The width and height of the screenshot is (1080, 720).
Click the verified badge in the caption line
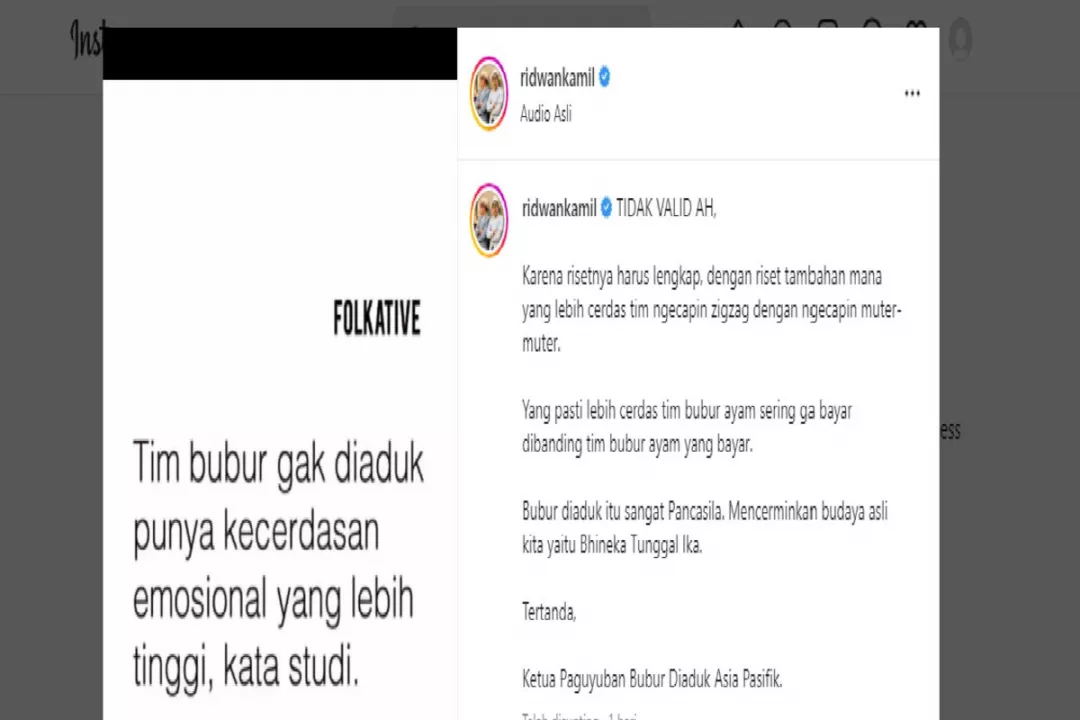pos(606,207)
